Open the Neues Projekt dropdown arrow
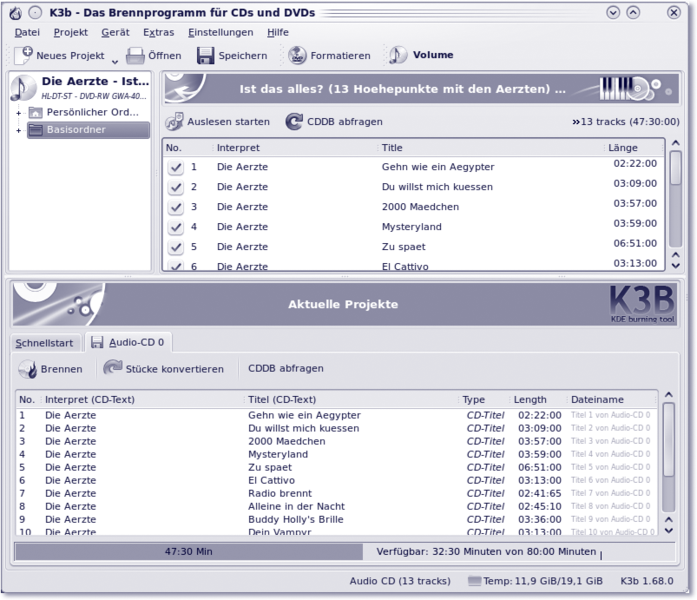The width and height of the screenshot is (697, 600). pos(115,61)
